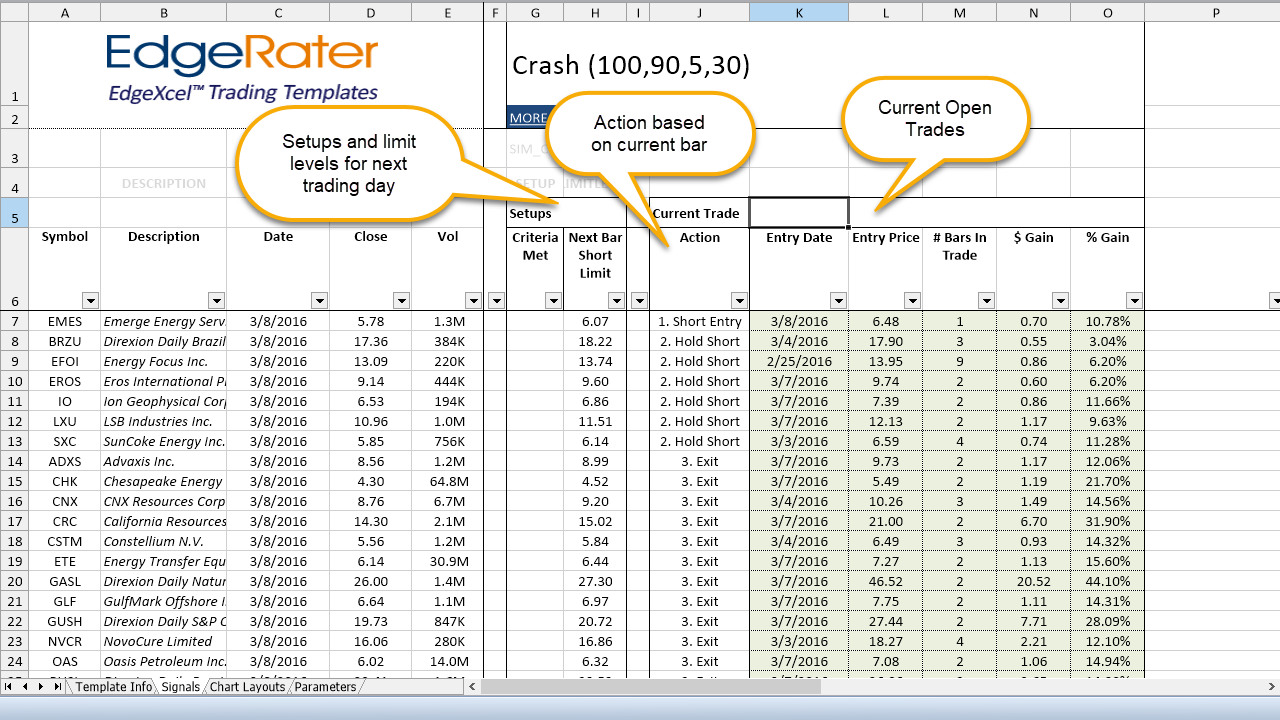1280x720 pixels.
Task: Select the 'Current Trade' label cell
Action: [x=700, y=213]
